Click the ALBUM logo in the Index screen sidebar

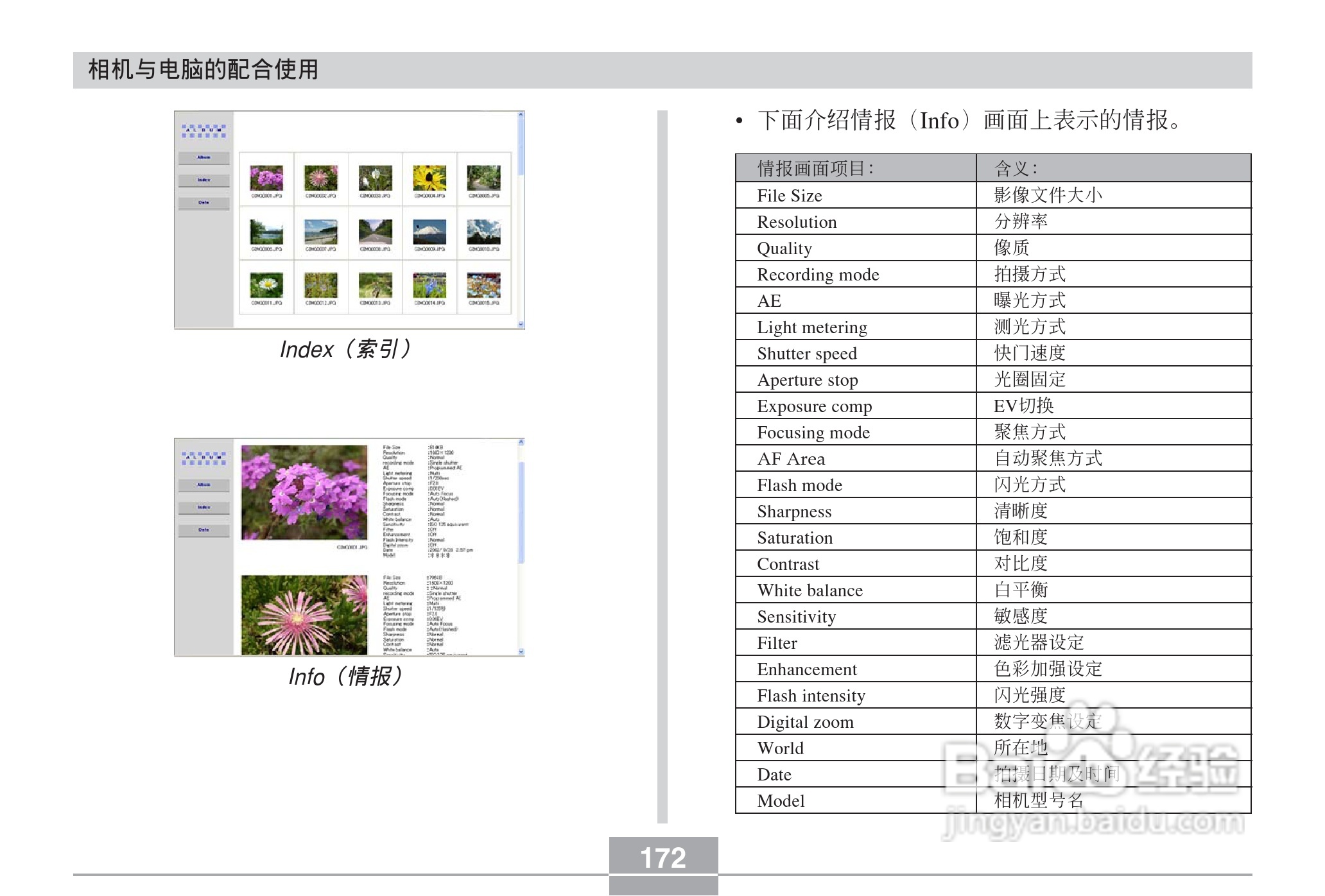204,128
